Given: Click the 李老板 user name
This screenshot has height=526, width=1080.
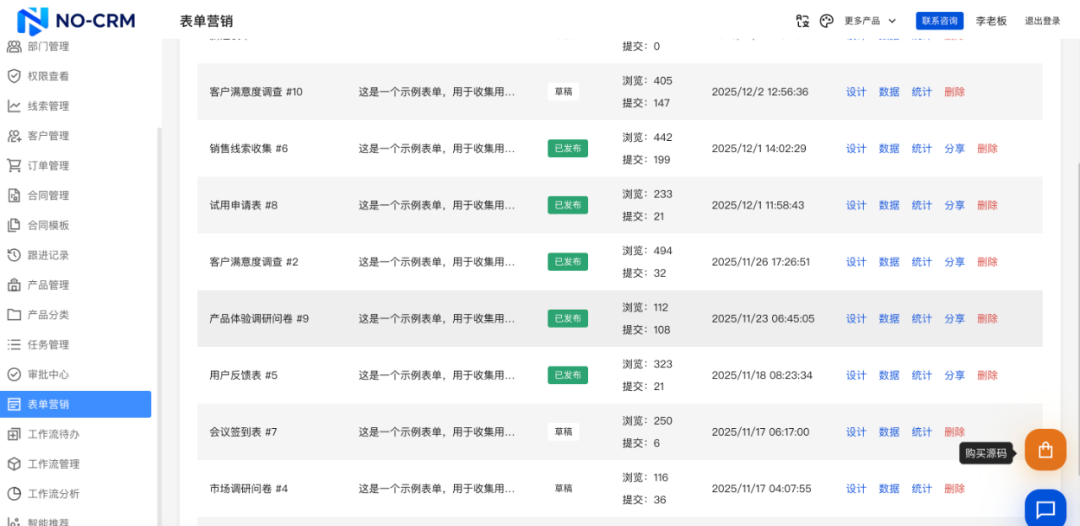Looking at the screenshot, I should pos(991,21).
